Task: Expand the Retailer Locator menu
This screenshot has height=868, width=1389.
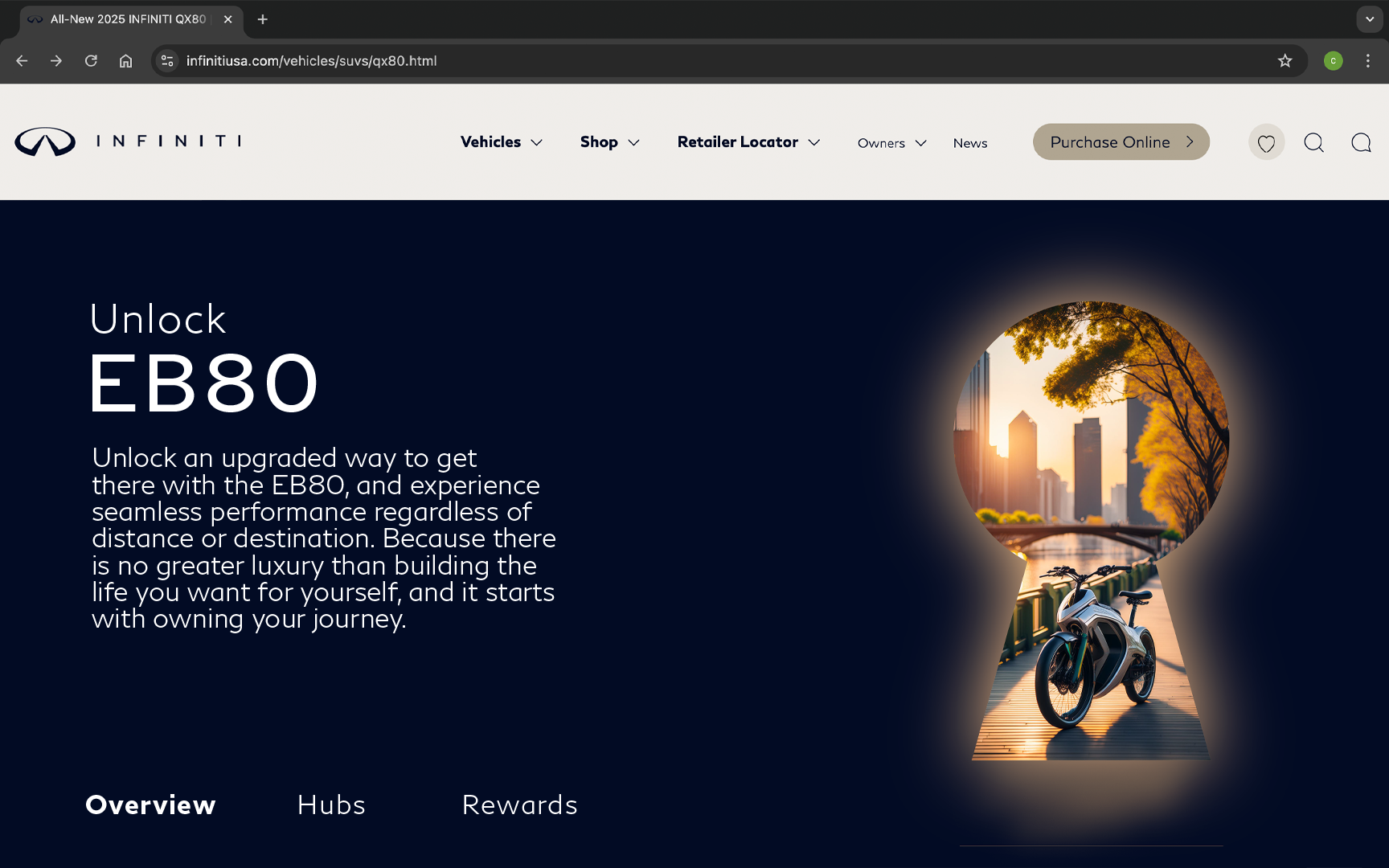Action: (749, 142)
